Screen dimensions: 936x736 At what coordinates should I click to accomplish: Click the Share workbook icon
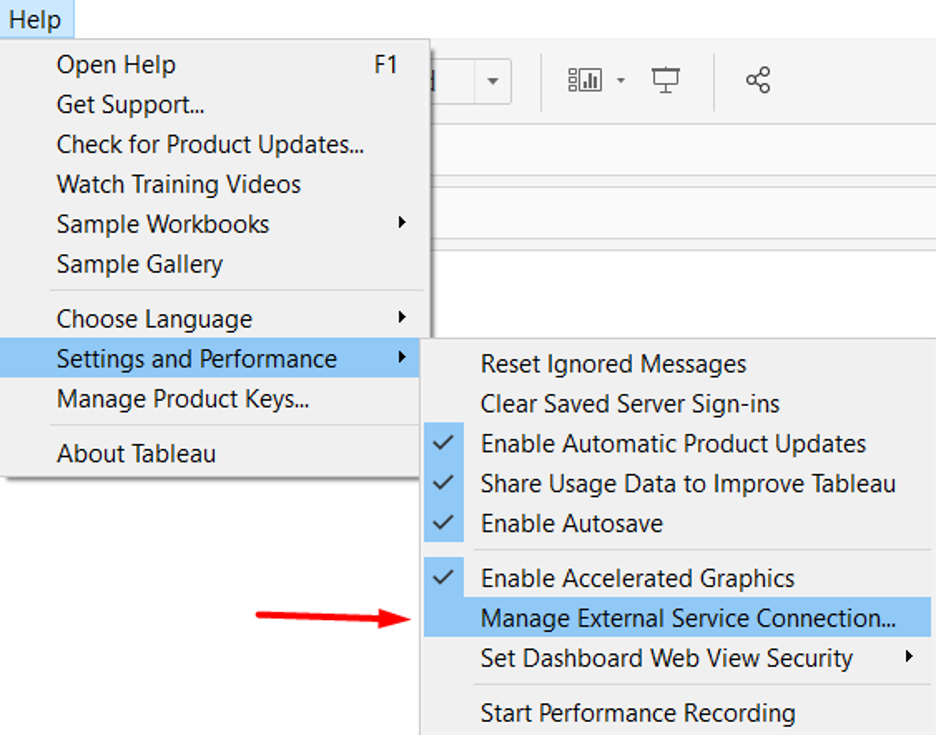(757, 79)
